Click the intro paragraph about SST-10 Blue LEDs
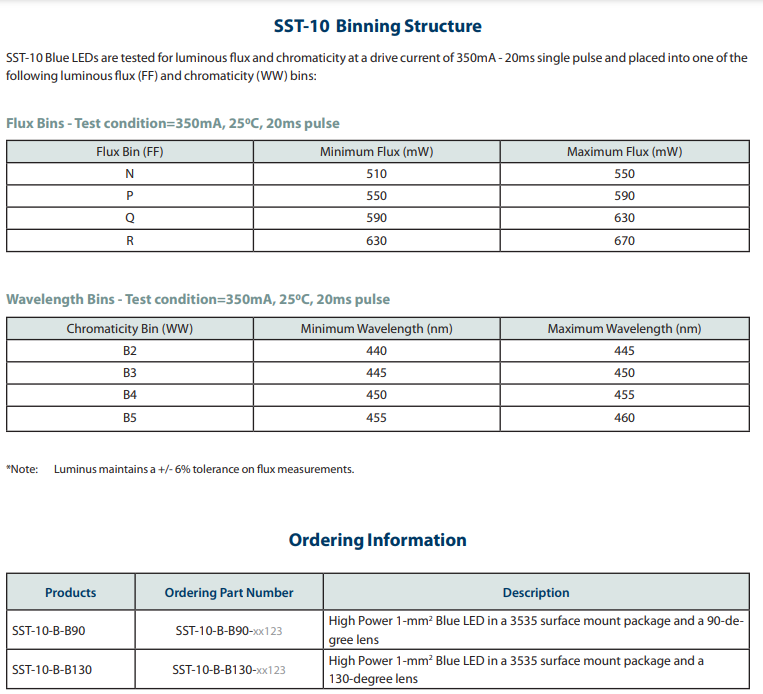This screenshot has height=694, width=763. pos(377,67)
